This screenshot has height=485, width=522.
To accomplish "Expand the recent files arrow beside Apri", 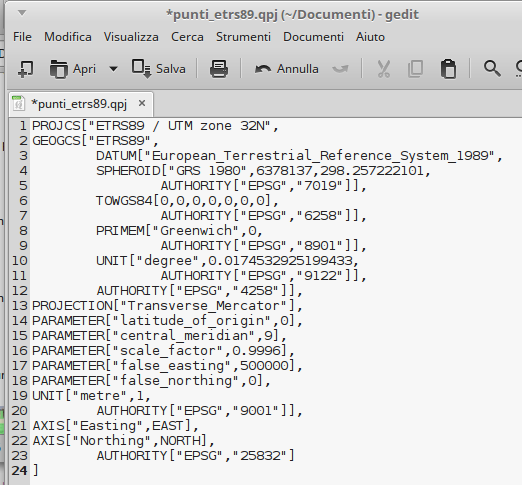I will click(x=113, y=69).
